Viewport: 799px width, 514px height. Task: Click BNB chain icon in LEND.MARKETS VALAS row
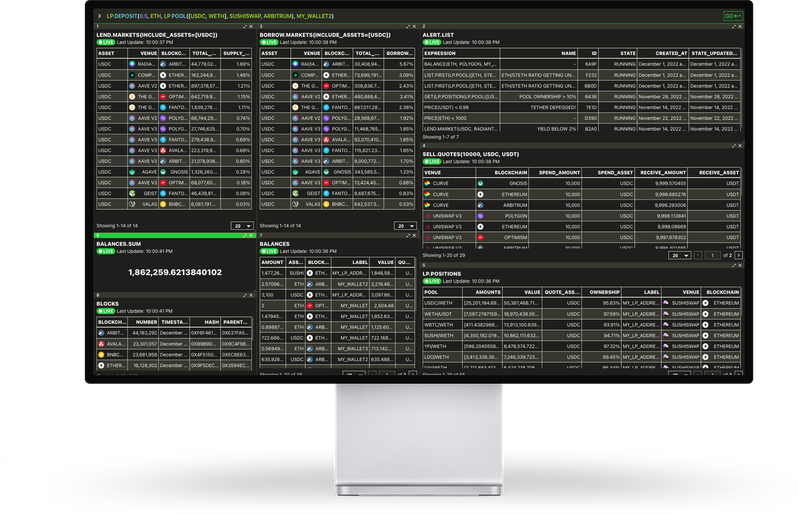click(x=163, y=204)
